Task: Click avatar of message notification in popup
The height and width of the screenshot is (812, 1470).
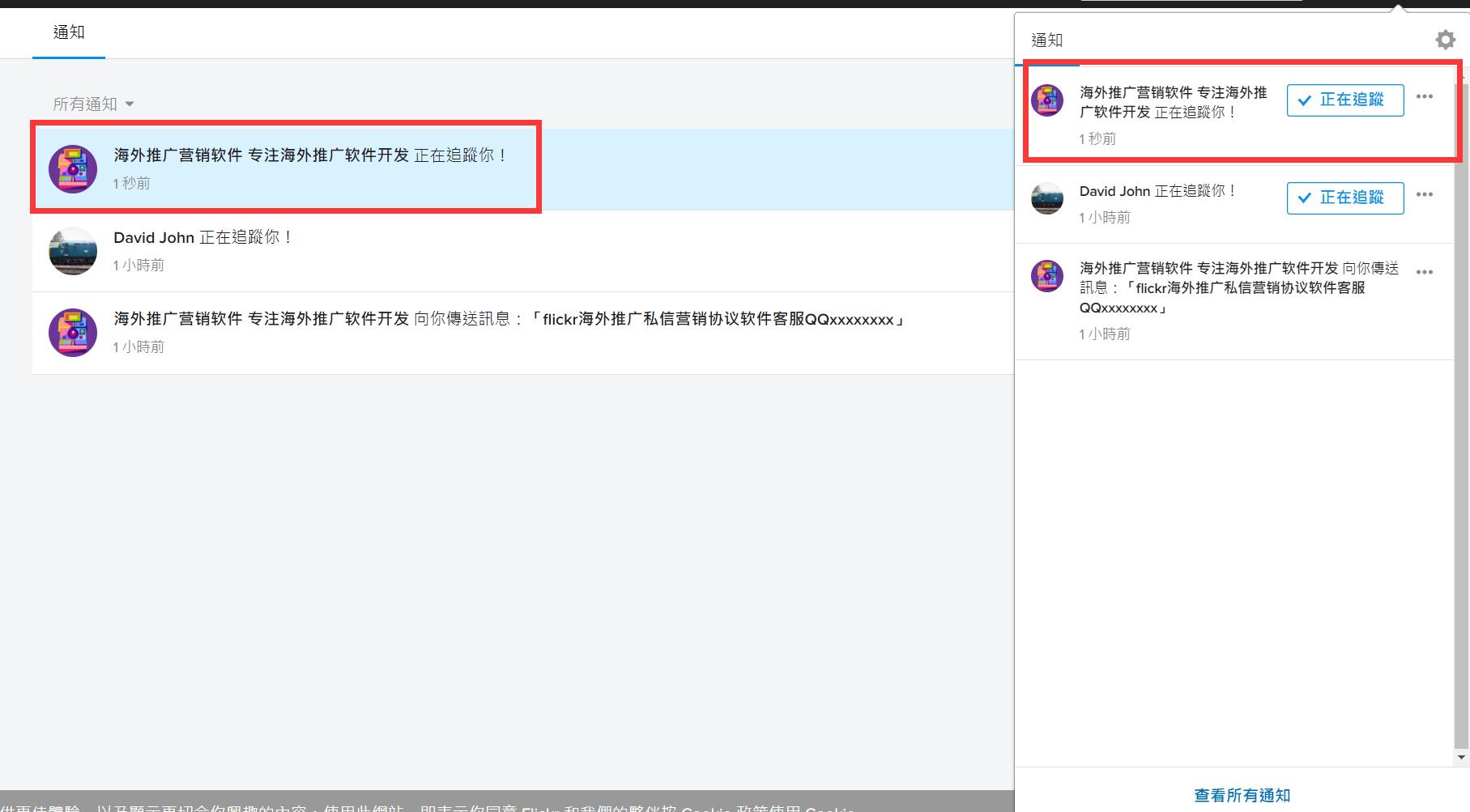Action: [1046, 276]
